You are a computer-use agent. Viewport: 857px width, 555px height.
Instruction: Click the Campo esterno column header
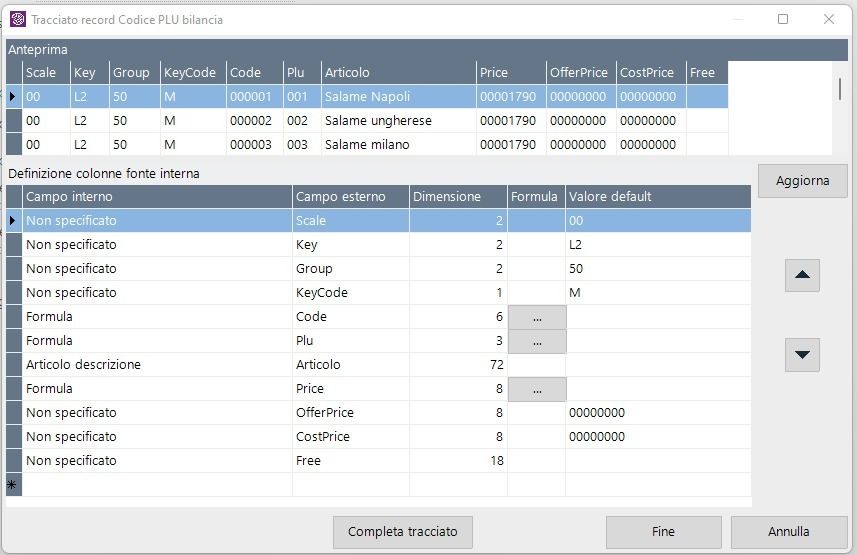click(x=351, y=197)
